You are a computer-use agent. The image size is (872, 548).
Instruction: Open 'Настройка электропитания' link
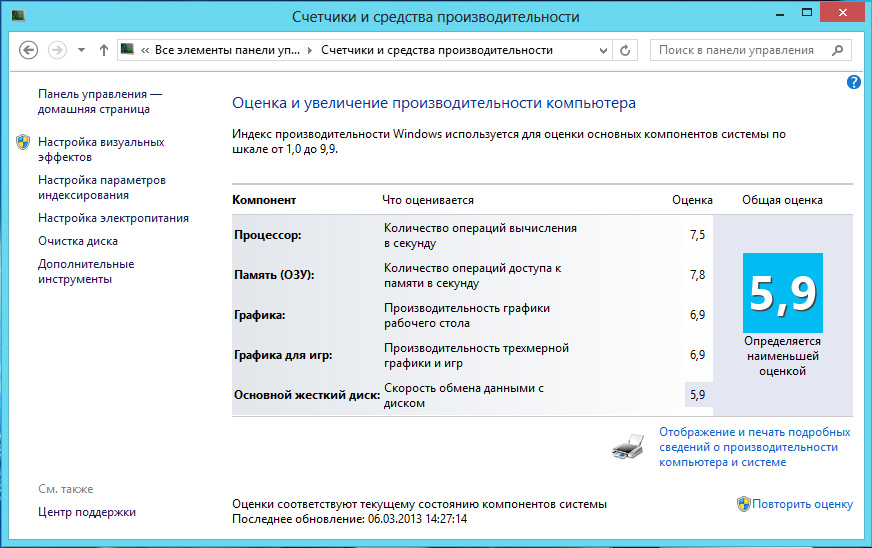113,218
